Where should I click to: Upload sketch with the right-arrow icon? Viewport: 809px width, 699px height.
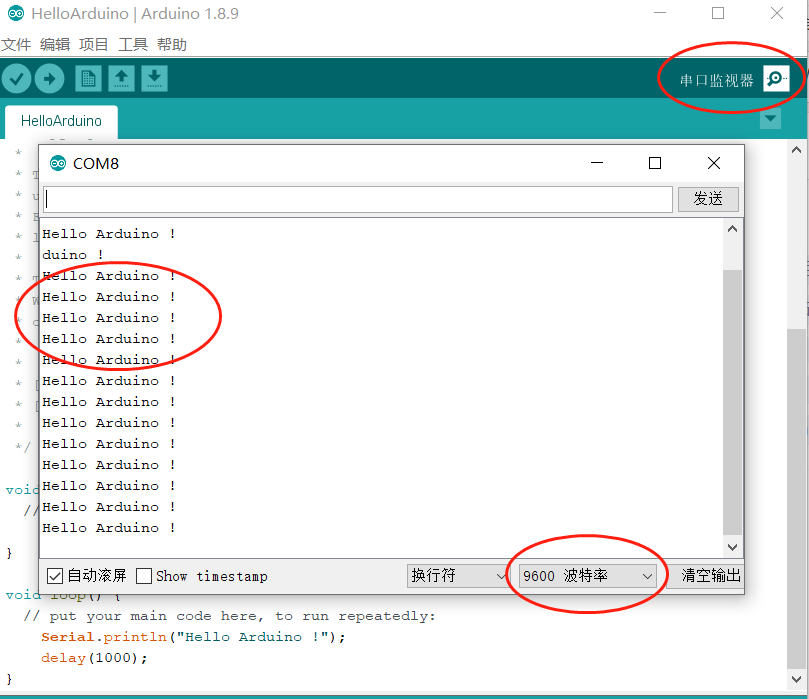tap(50, 78)
